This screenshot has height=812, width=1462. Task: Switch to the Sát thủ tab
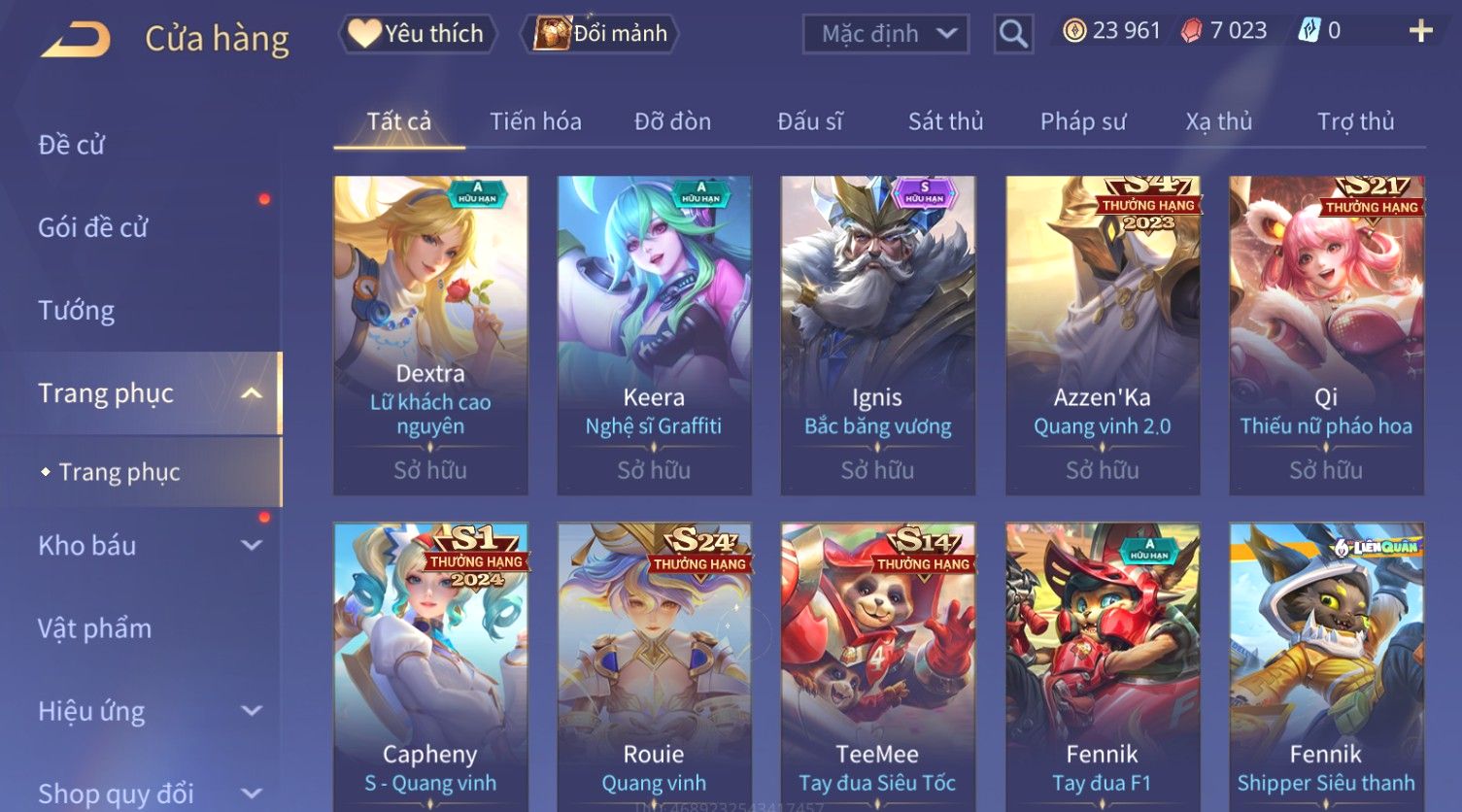tap(945, 121)
